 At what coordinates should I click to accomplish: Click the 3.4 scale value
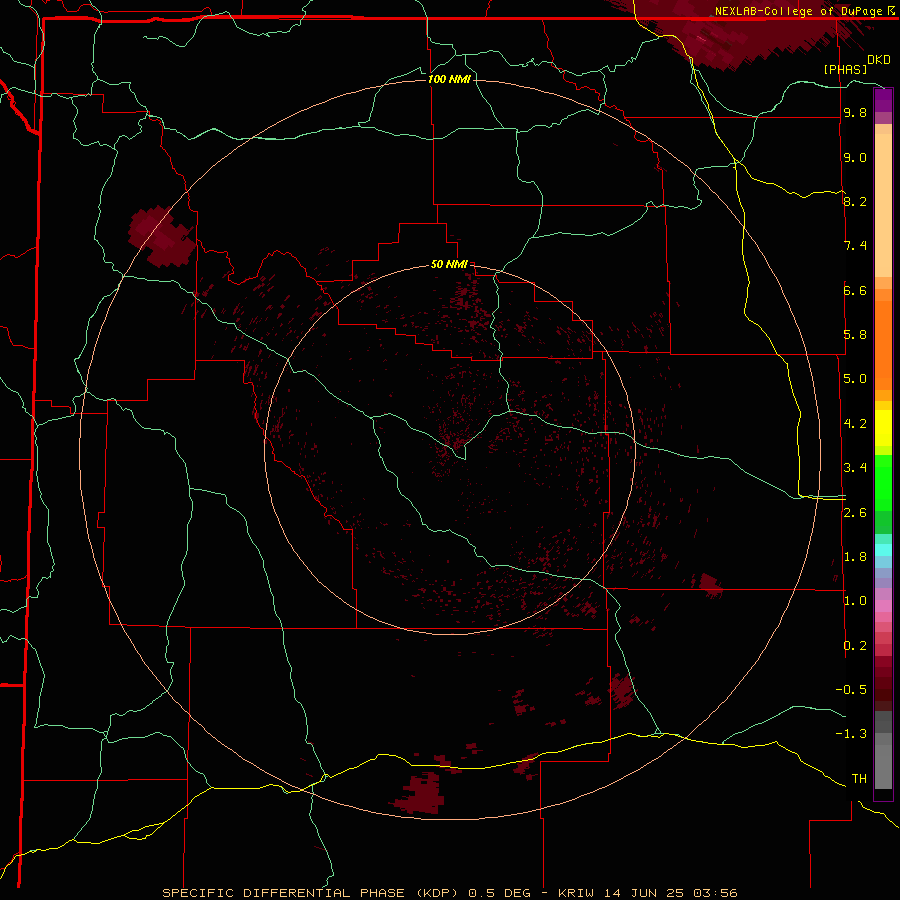[x=855, y=468]
